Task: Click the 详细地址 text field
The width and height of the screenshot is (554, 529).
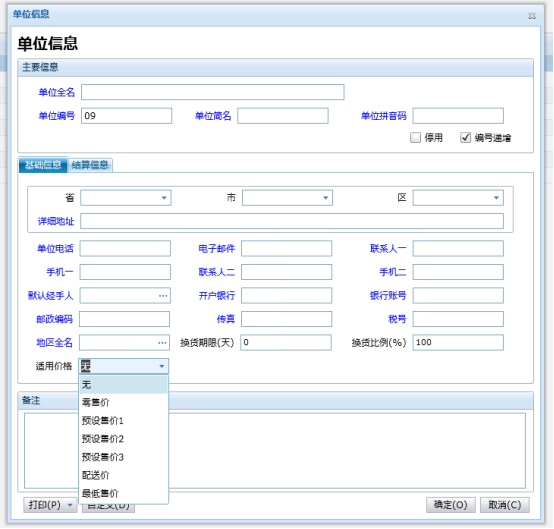Action: (292, 221)
